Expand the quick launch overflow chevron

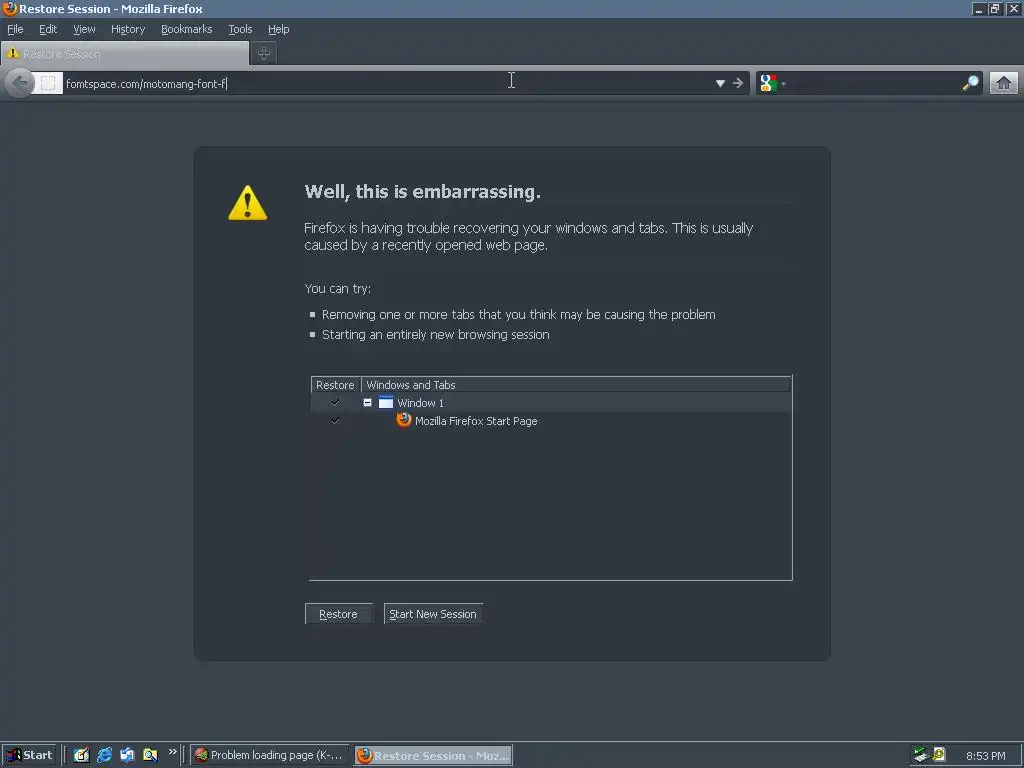[x=172, y=752]
